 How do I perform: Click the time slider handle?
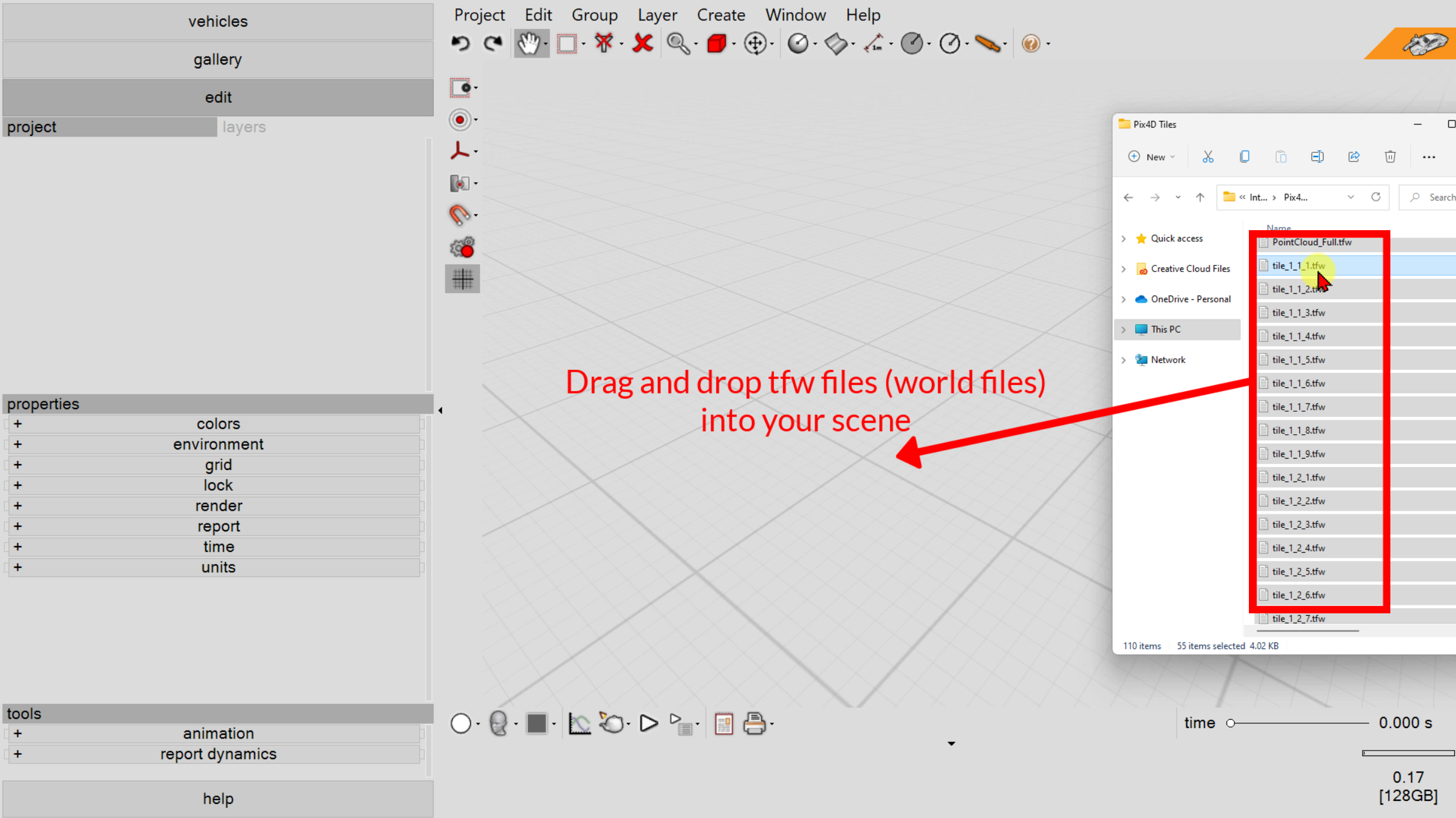[1231, 723]
